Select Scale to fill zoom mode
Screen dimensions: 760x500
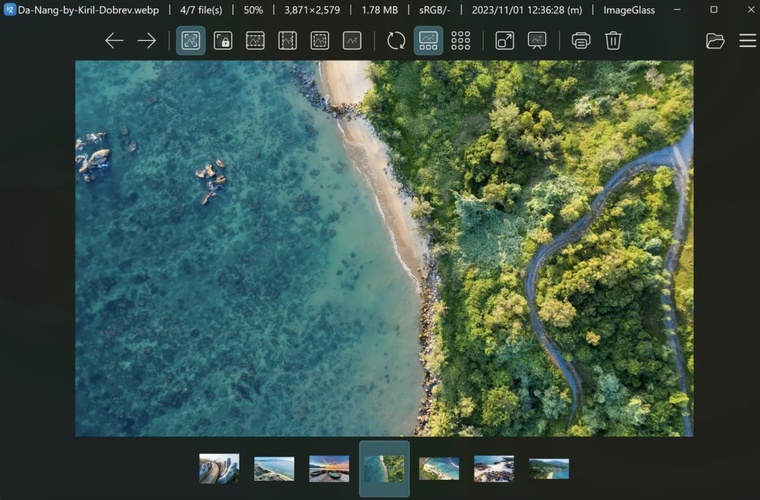tap(352, 41)
